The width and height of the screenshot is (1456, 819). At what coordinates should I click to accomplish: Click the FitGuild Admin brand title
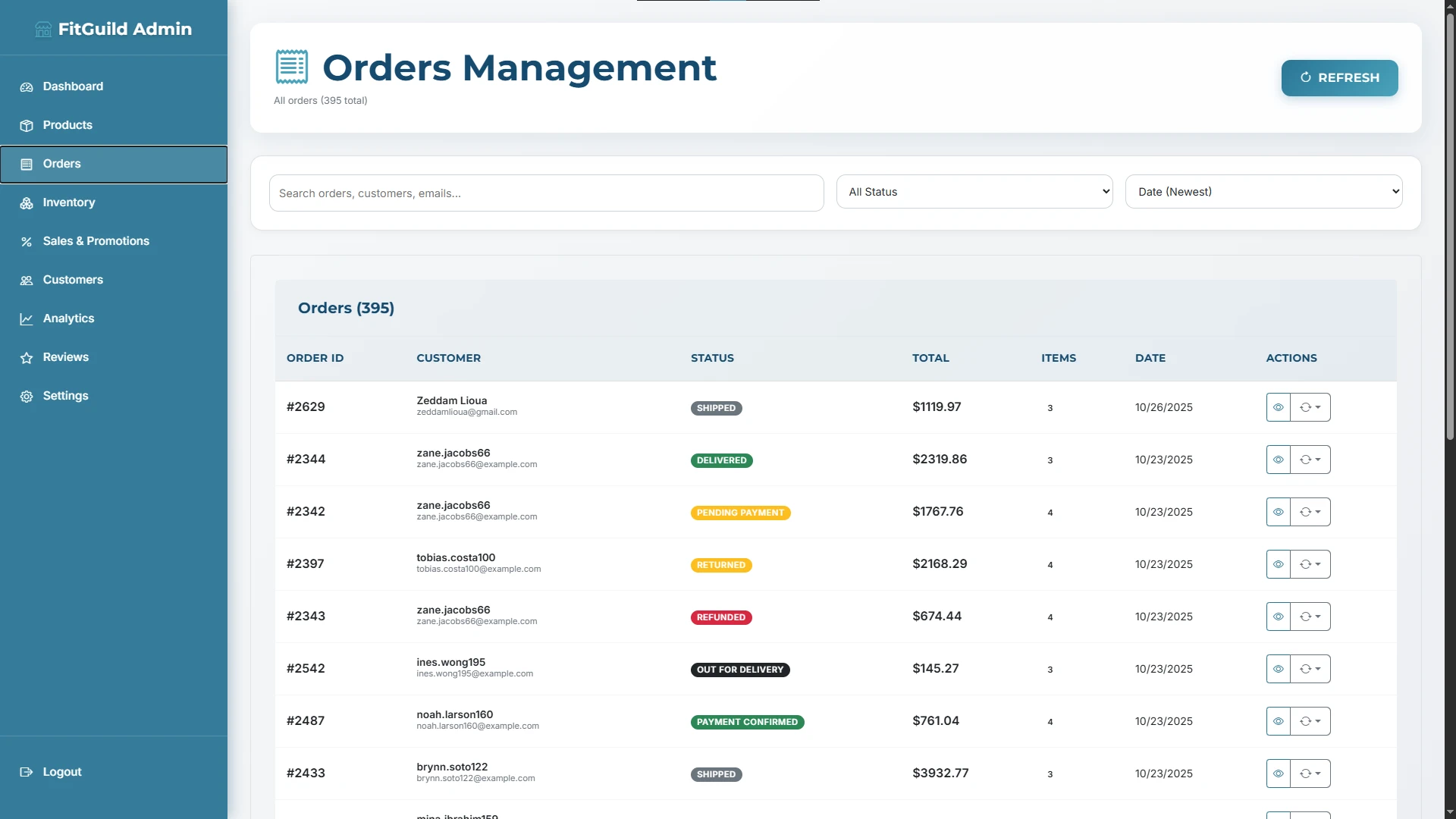(125, 29)
